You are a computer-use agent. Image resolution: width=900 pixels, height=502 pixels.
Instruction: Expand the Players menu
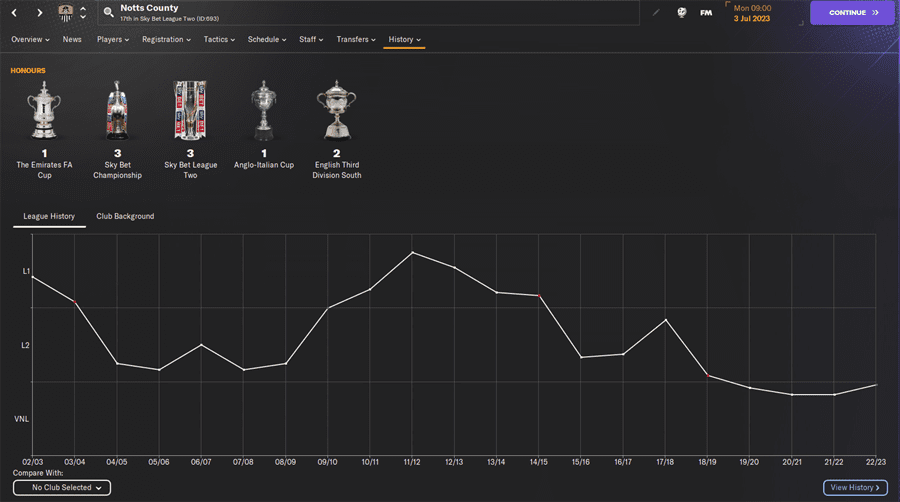(x=114, y=40)
